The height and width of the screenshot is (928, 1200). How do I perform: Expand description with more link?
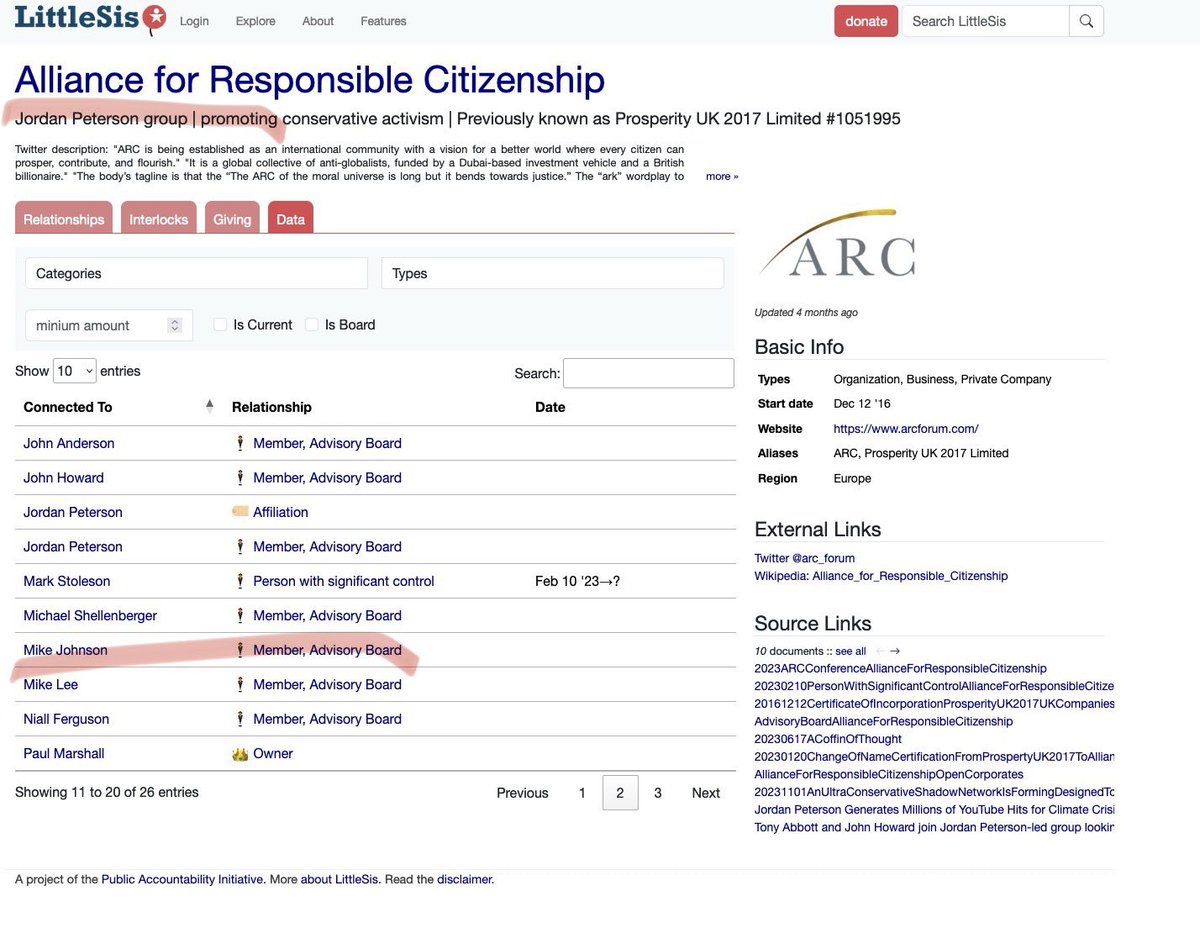722,176
